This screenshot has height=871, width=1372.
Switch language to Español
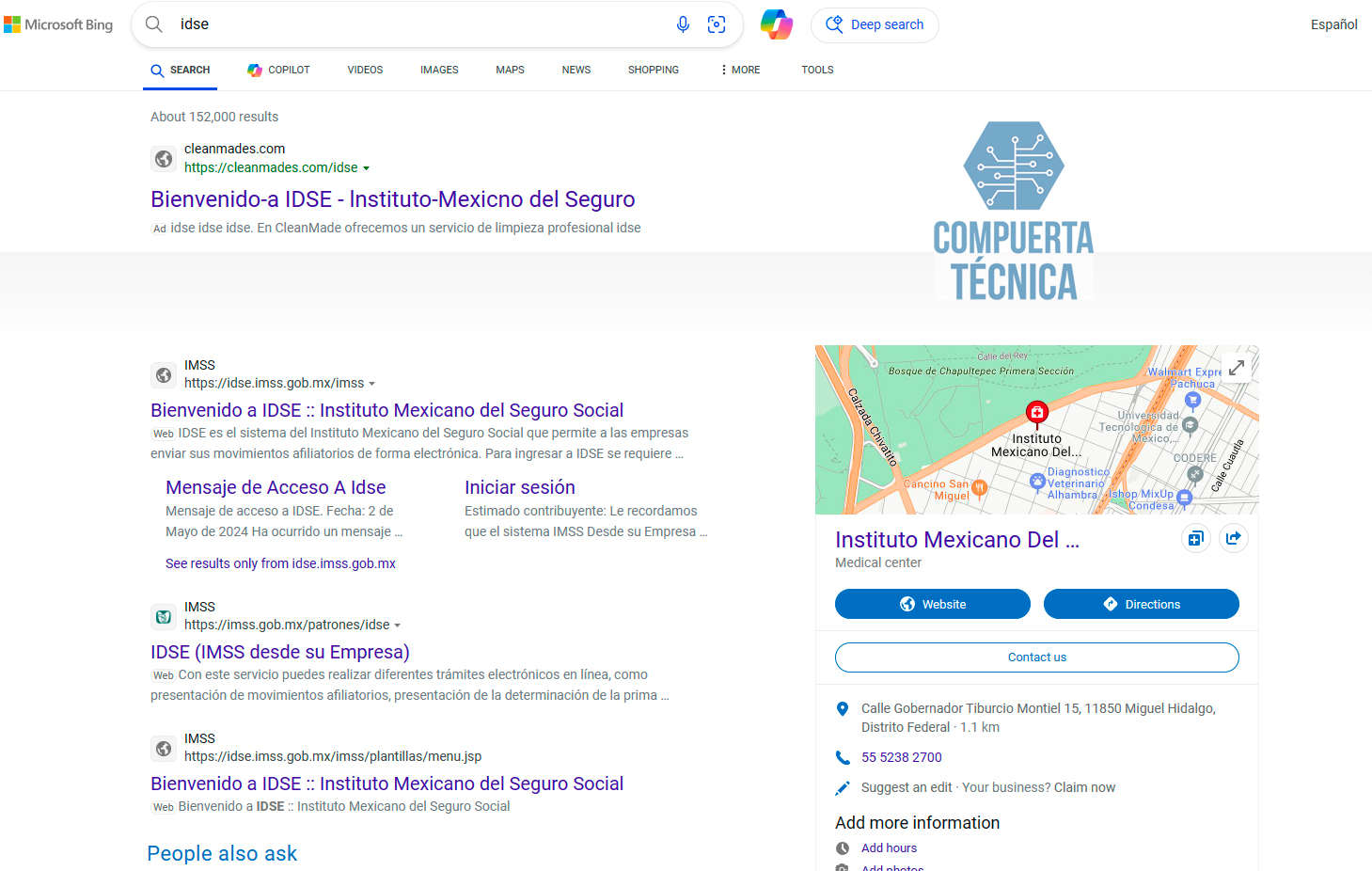click(1333, 24)
